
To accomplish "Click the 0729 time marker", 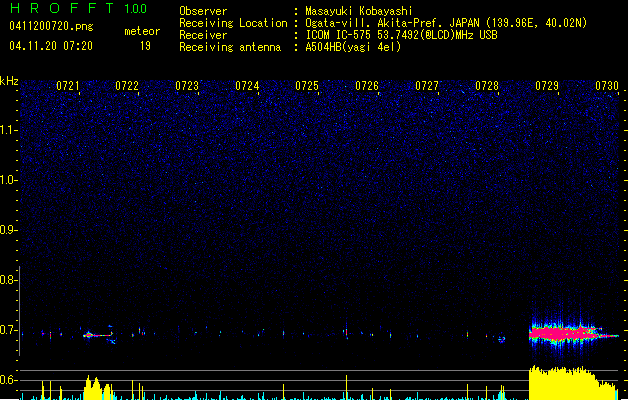I will pos(547,86).
